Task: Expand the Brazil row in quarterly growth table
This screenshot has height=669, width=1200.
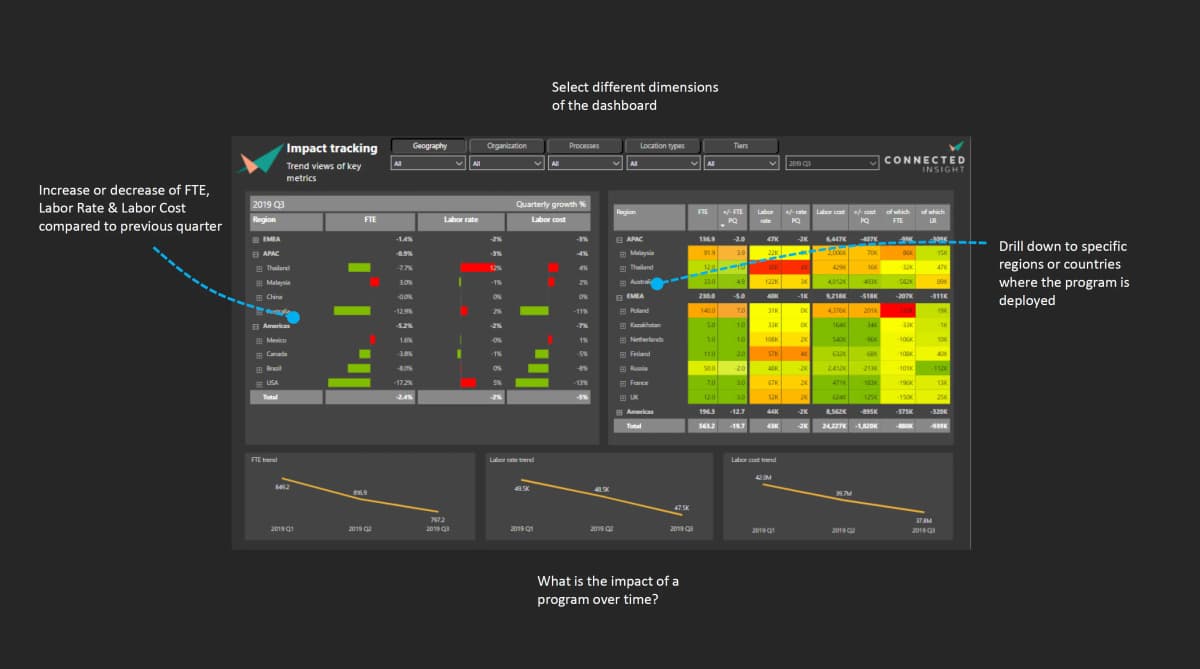Action: click(258, 368)
